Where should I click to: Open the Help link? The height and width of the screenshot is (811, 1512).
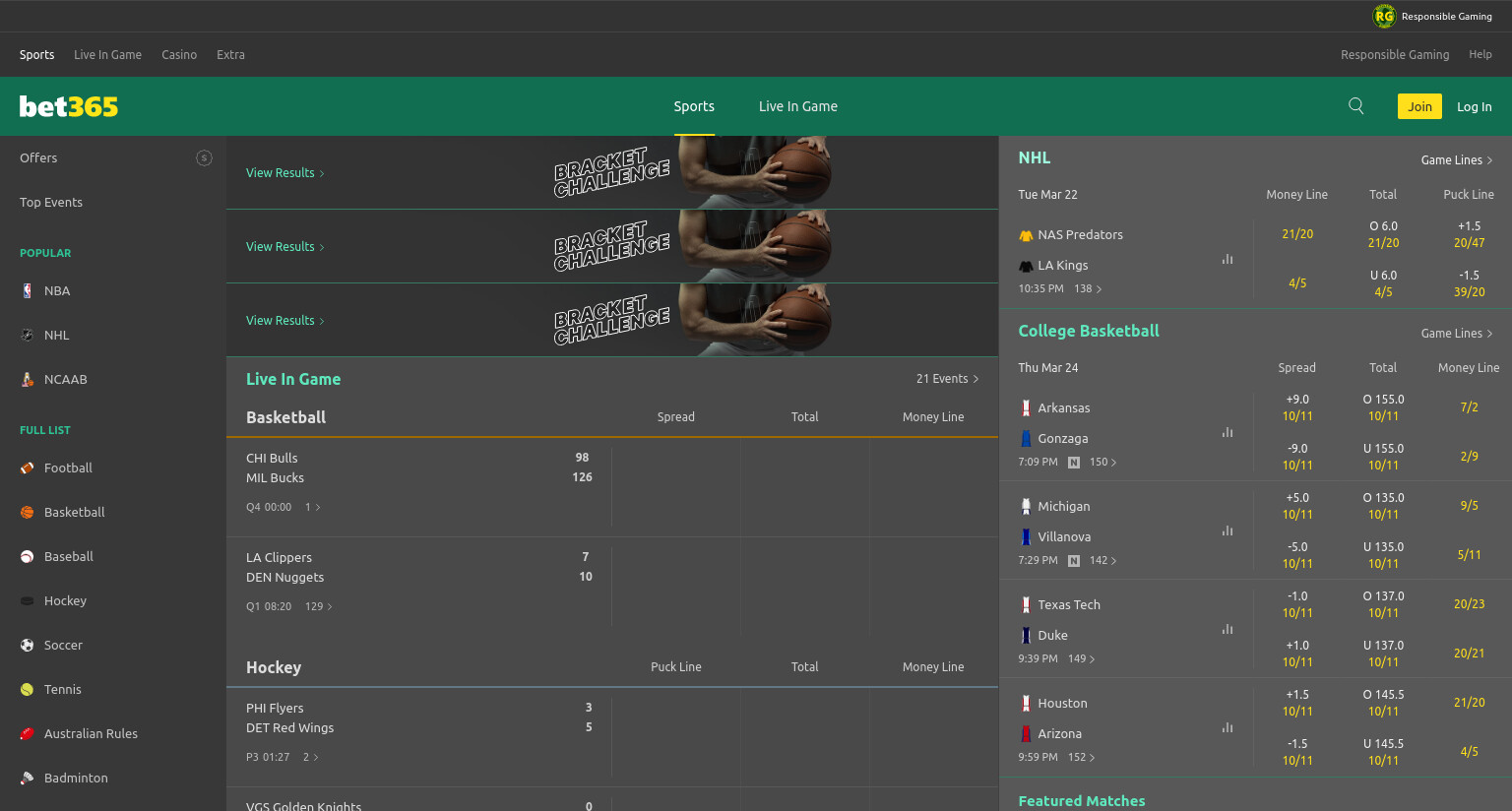pyautogui.click(x=1480, y=54)
